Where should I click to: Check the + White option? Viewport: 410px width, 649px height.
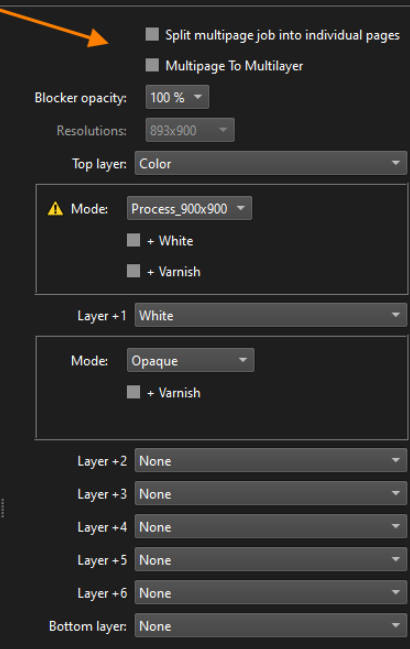(133, 240)
